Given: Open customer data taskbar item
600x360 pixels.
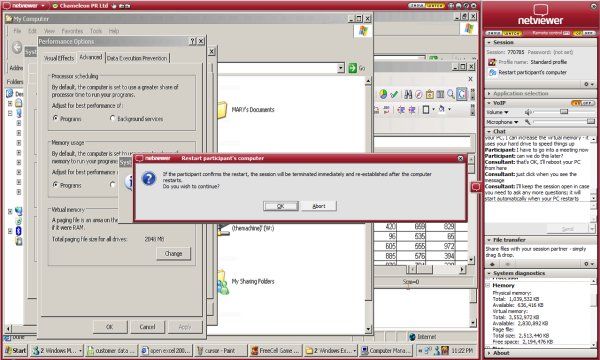Looking at the screenshot, I should click(112, 350).
